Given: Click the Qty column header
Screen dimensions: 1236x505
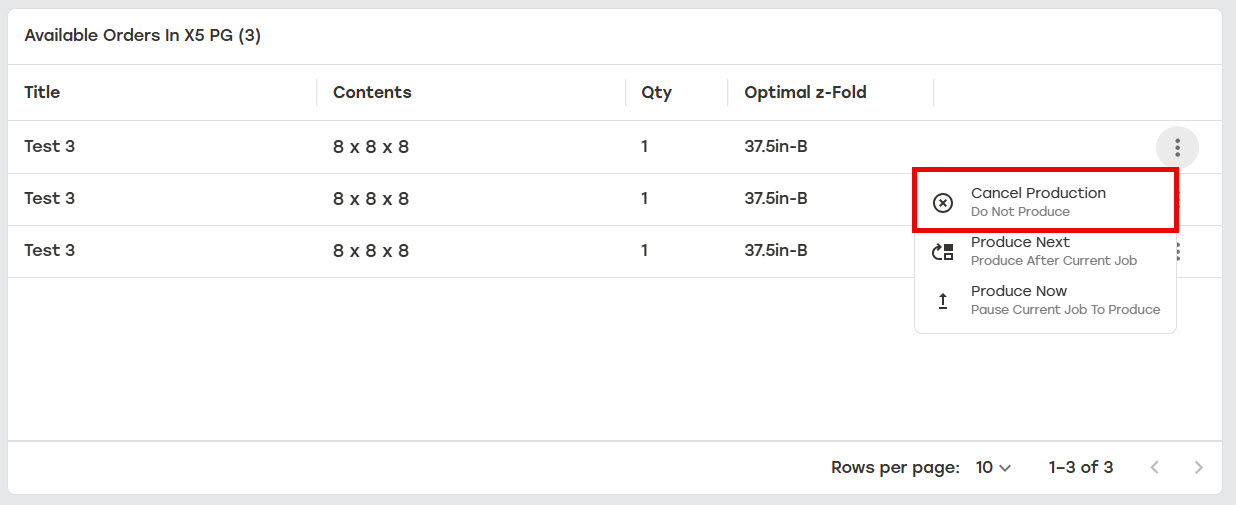Looking at the screenshot, I should click(x=657, y=92).
